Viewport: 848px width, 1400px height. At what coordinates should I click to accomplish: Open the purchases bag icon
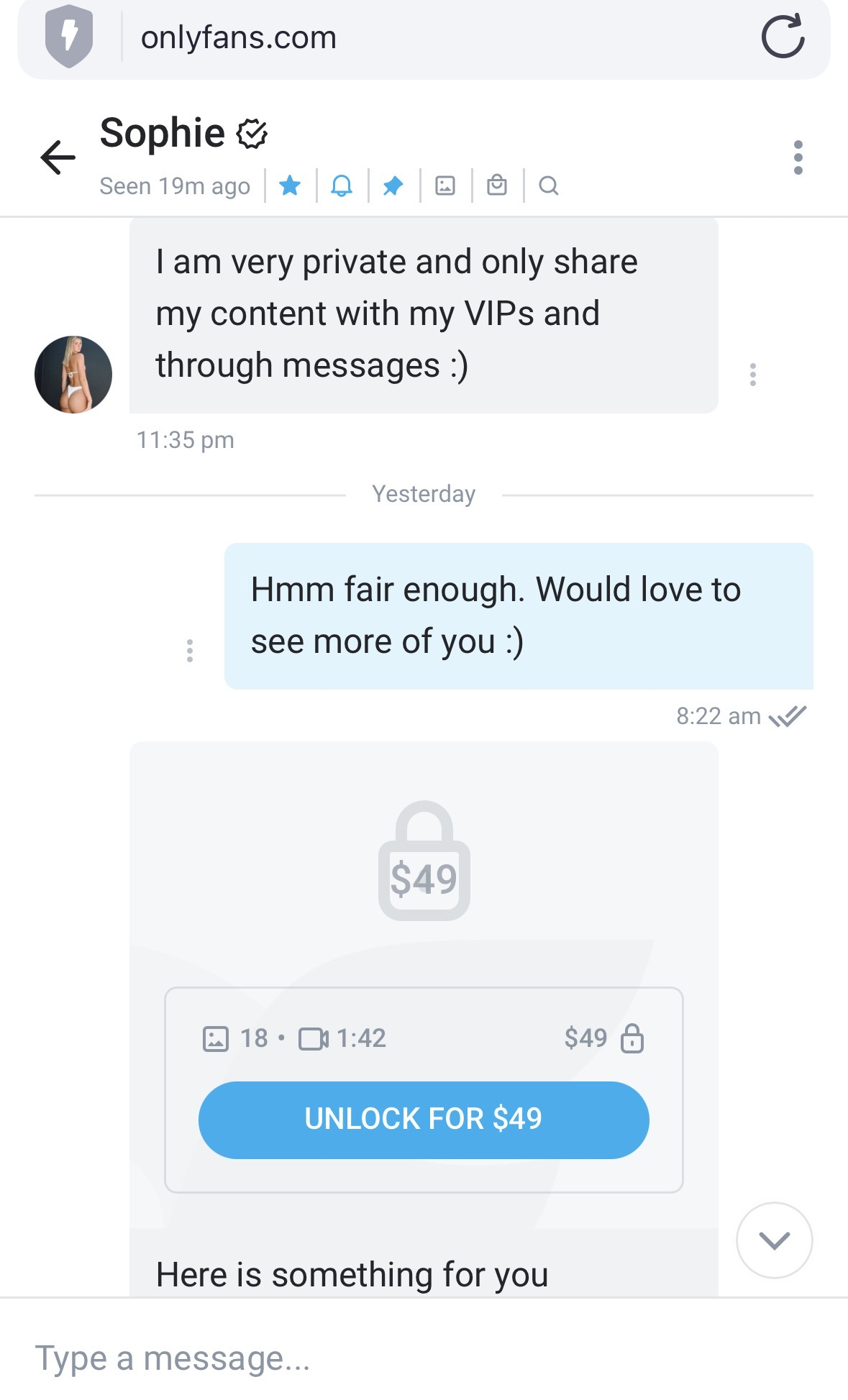[497, 186]
